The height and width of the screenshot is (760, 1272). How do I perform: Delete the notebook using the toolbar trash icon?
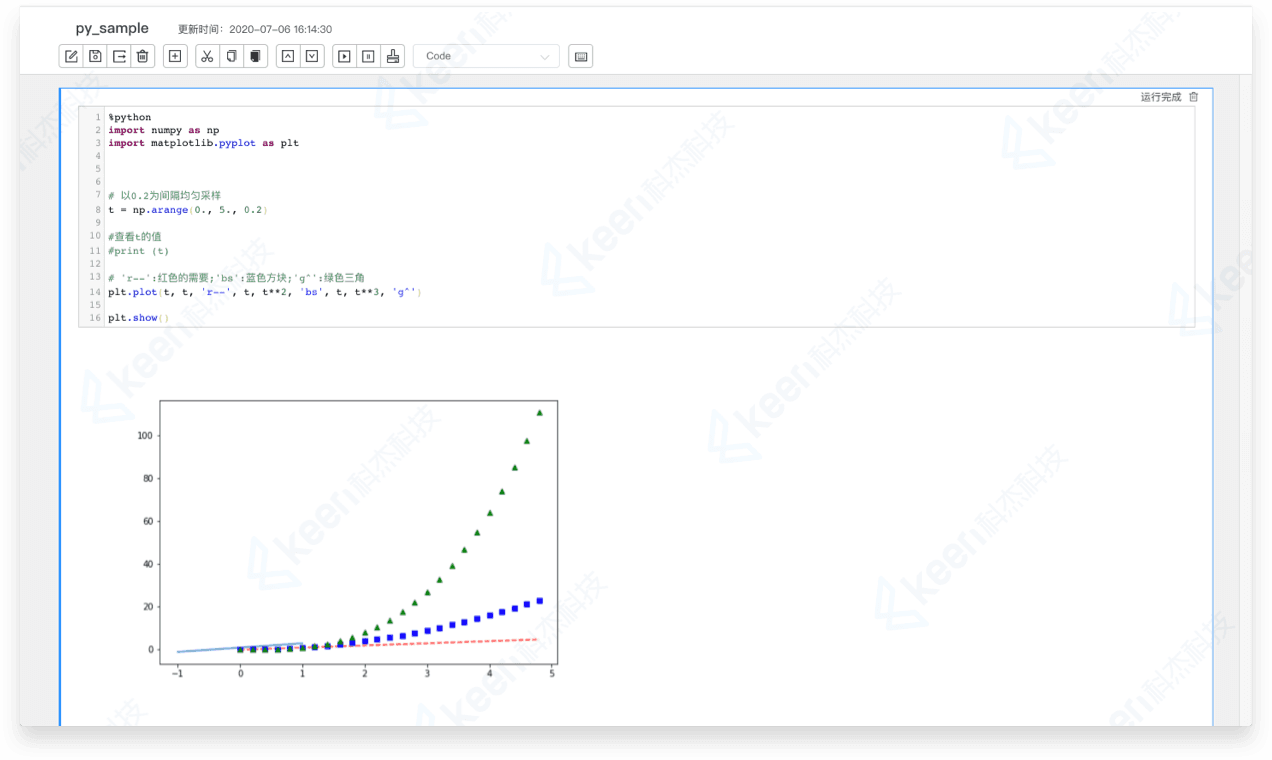pos(144,56)
